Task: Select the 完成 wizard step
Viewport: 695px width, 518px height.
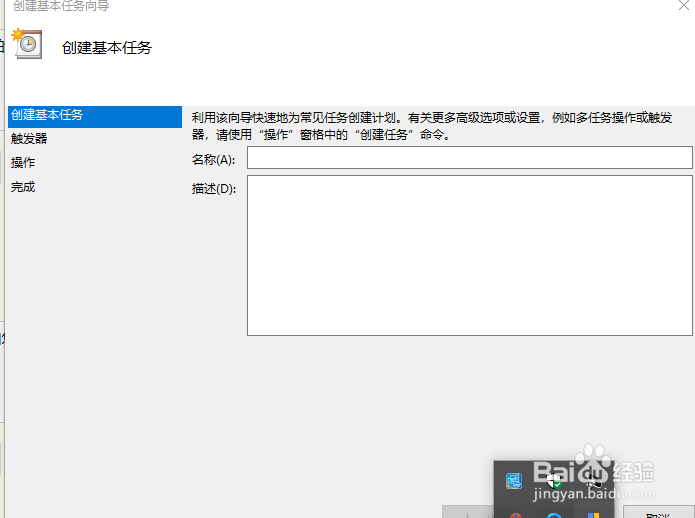Action: point(23,187)
